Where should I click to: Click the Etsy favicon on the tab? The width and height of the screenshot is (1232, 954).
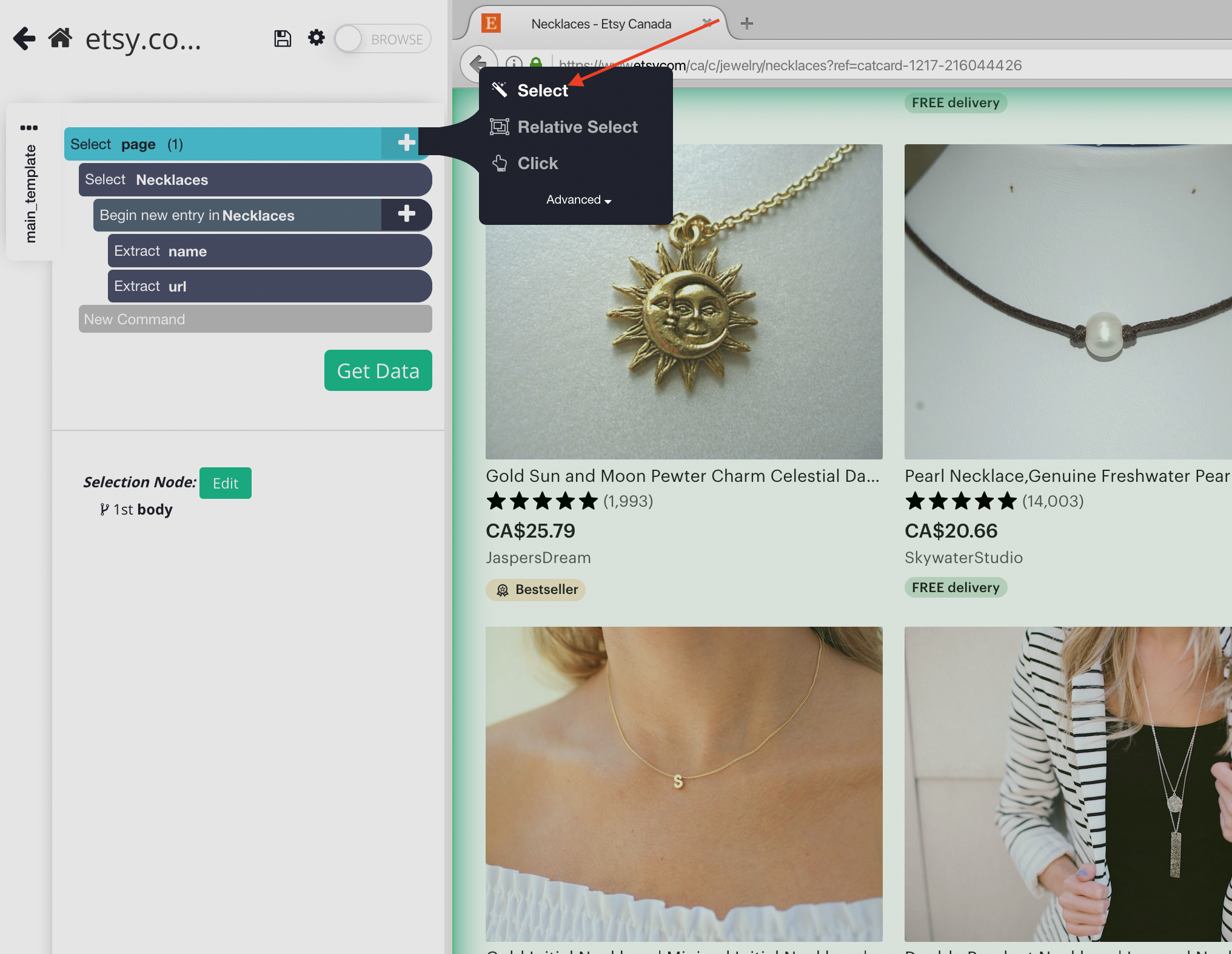click(x=490, y=23)
